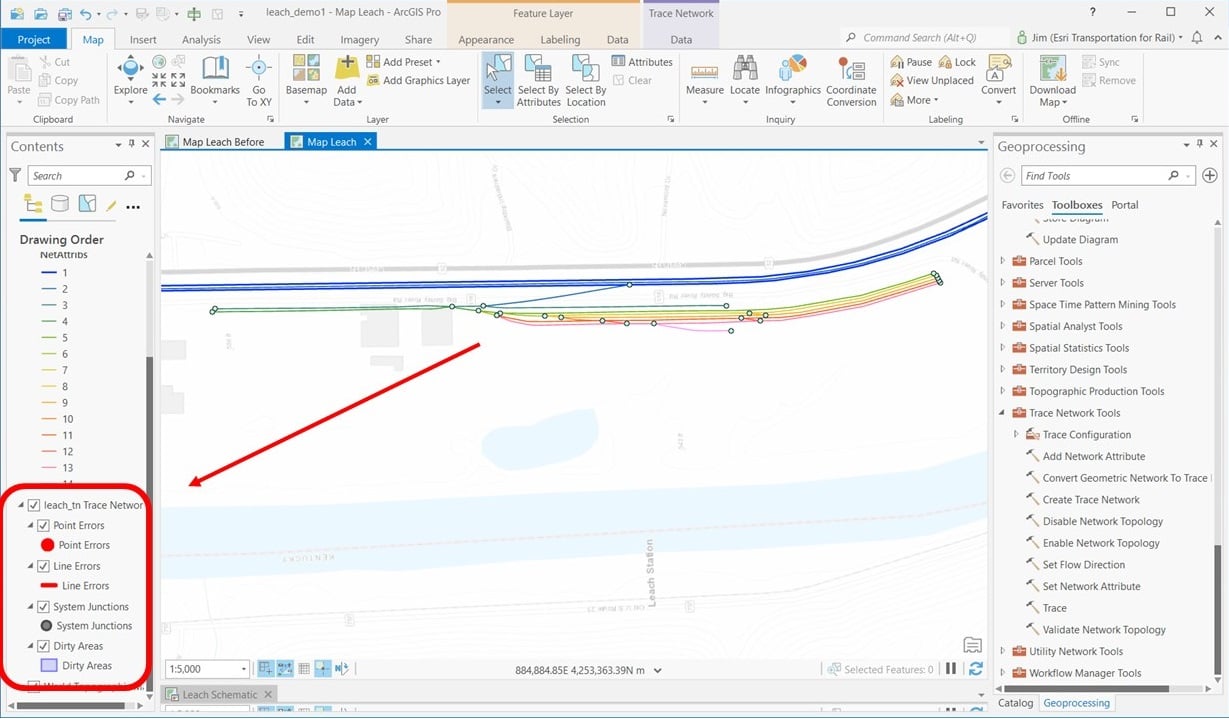1229x719 pixels.
Task: Click View Unplaced labels
Action: point(931,81)
